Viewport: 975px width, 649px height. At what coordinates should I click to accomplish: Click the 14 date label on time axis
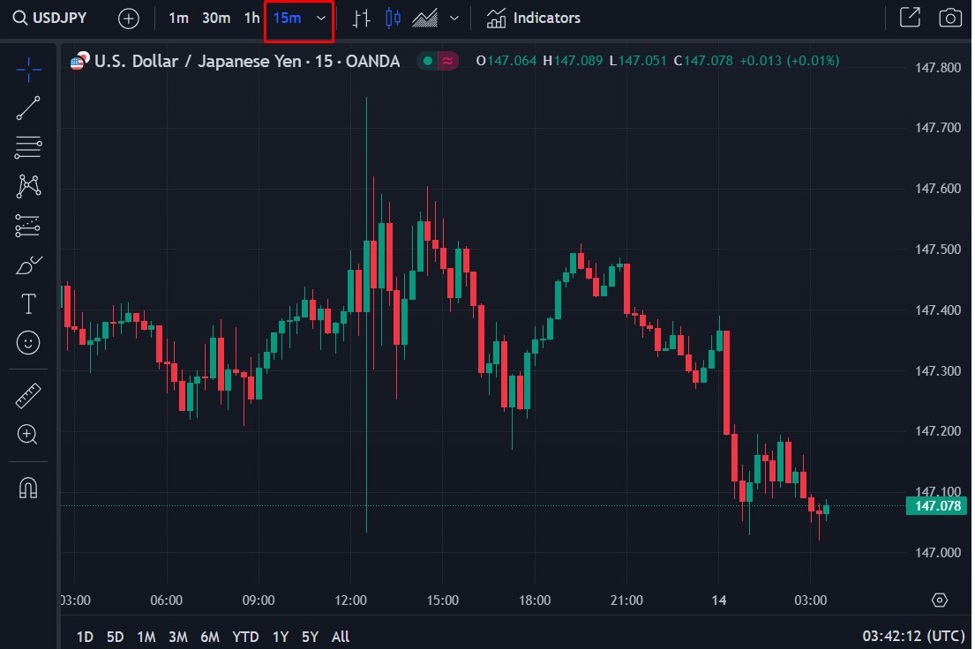click(x=719, y=601)
